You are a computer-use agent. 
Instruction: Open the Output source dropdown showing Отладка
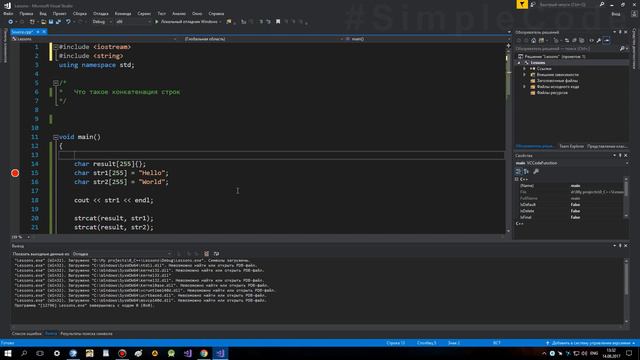click(121, 254)
